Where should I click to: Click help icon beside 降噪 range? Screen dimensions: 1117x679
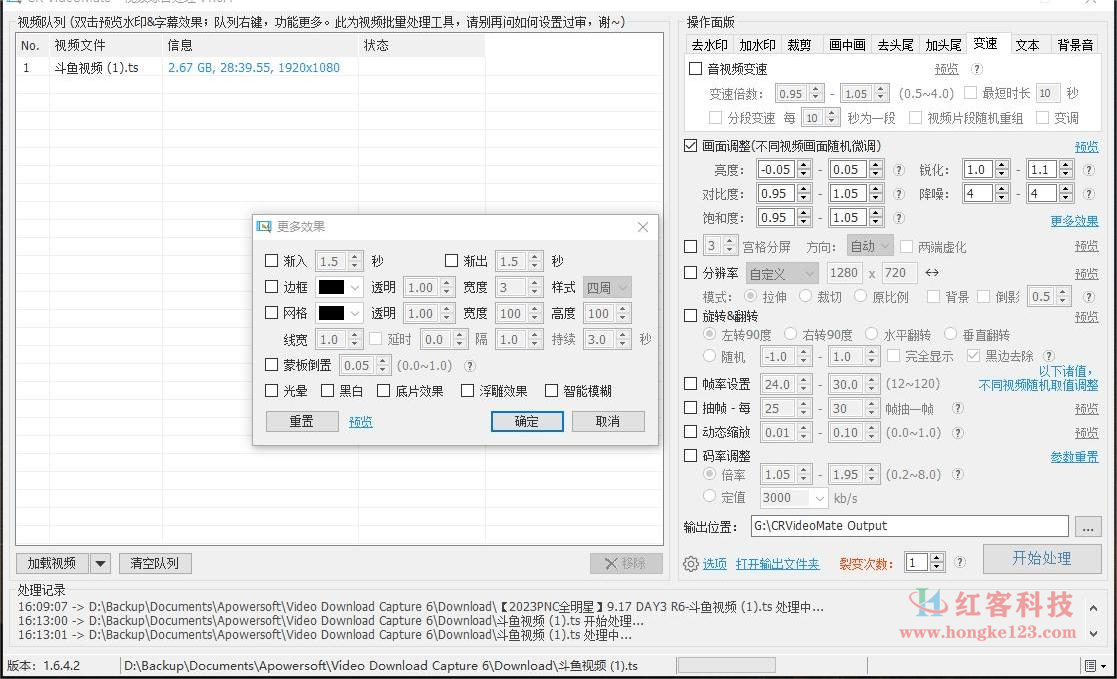click(1089, 194)
